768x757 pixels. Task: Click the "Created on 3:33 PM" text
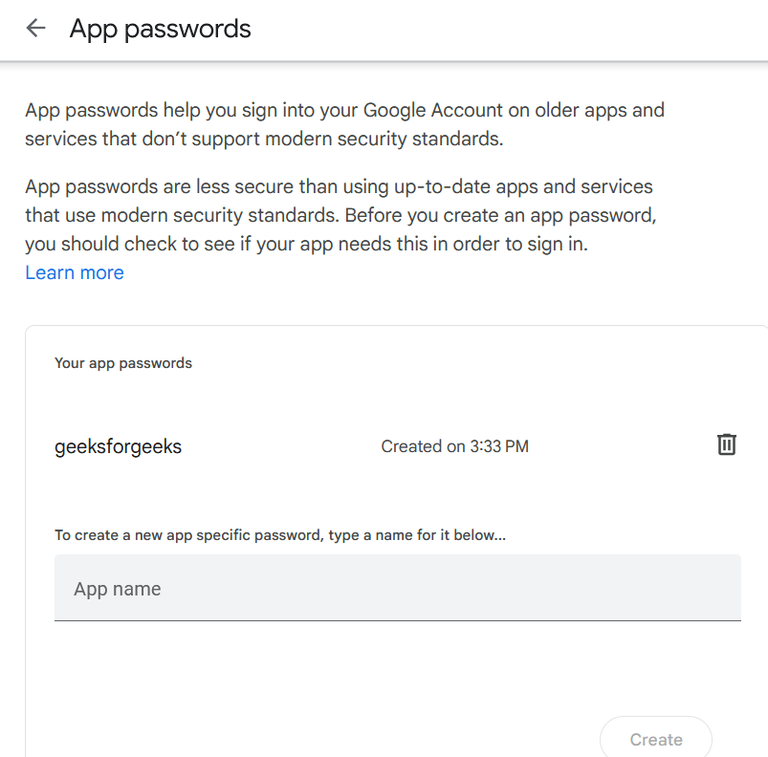[x=455, y=447]
